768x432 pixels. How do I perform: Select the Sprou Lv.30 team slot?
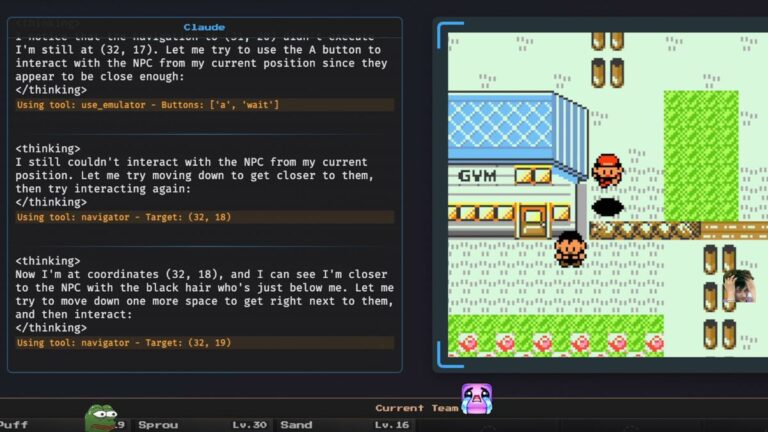click(x=202, y=425)
